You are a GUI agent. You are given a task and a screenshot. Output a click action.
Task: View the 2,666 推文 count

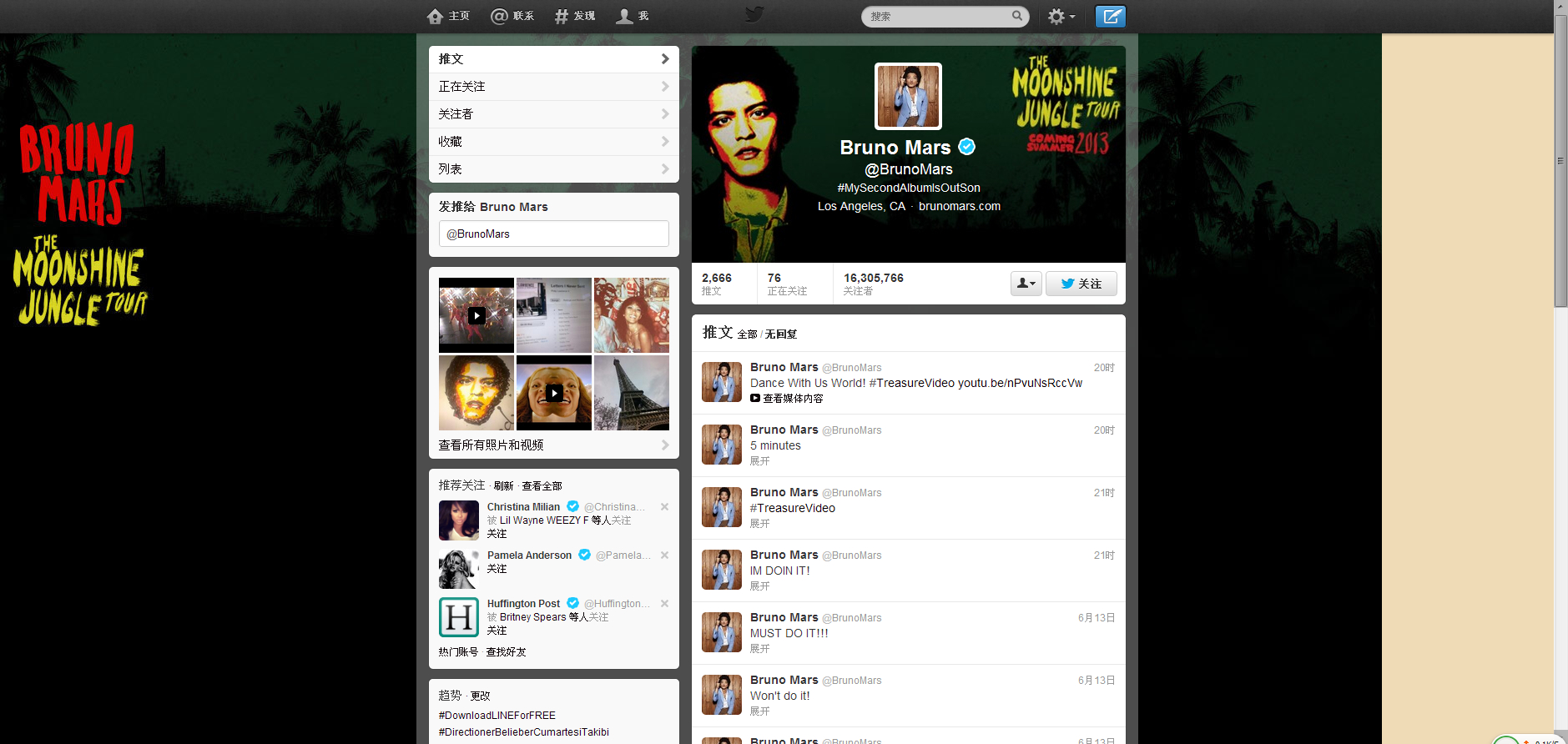click(717, 284)
